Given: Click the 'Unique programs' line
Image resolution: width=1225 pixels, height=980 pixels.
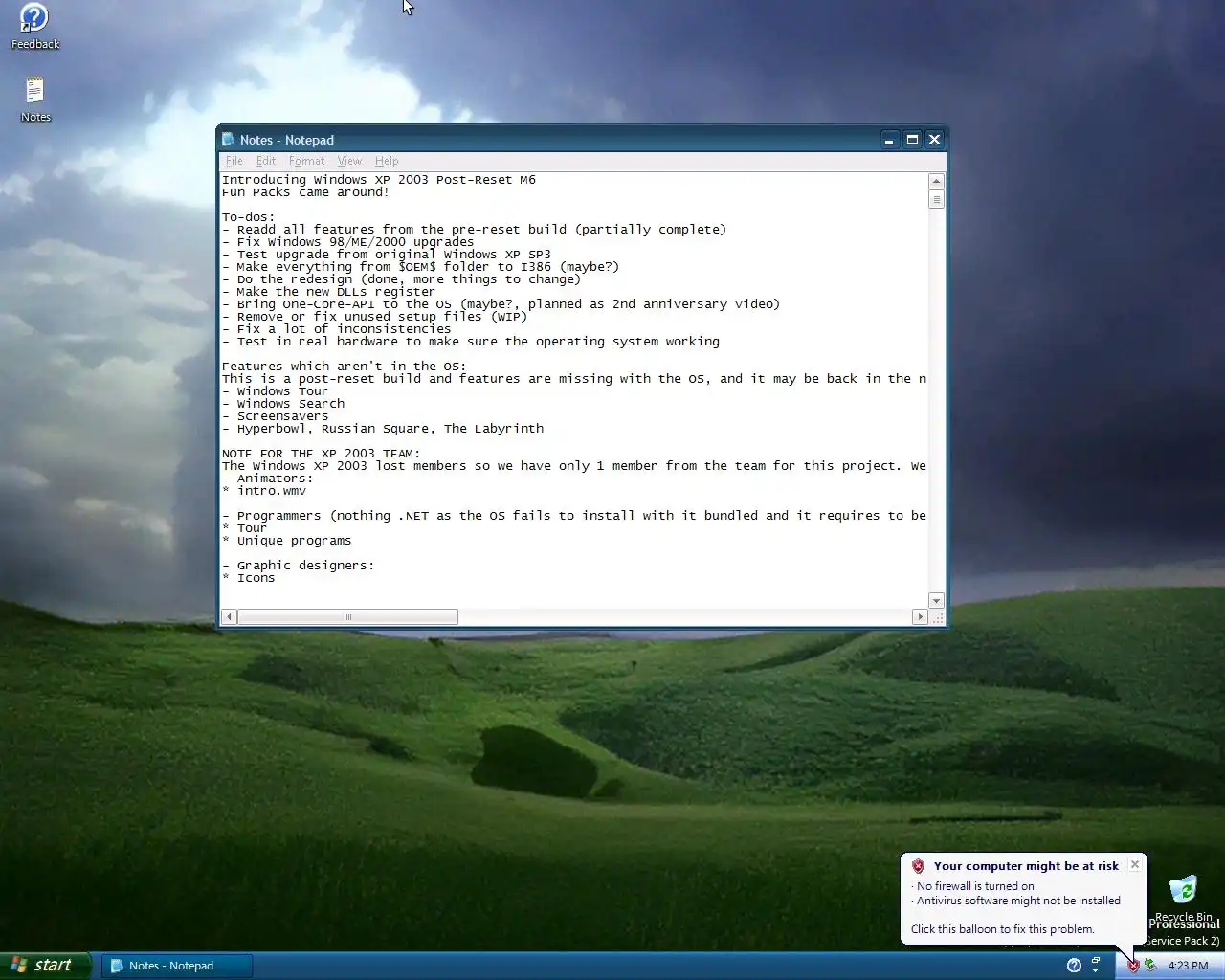Looking at the screenshot, I should coord(287,541).
